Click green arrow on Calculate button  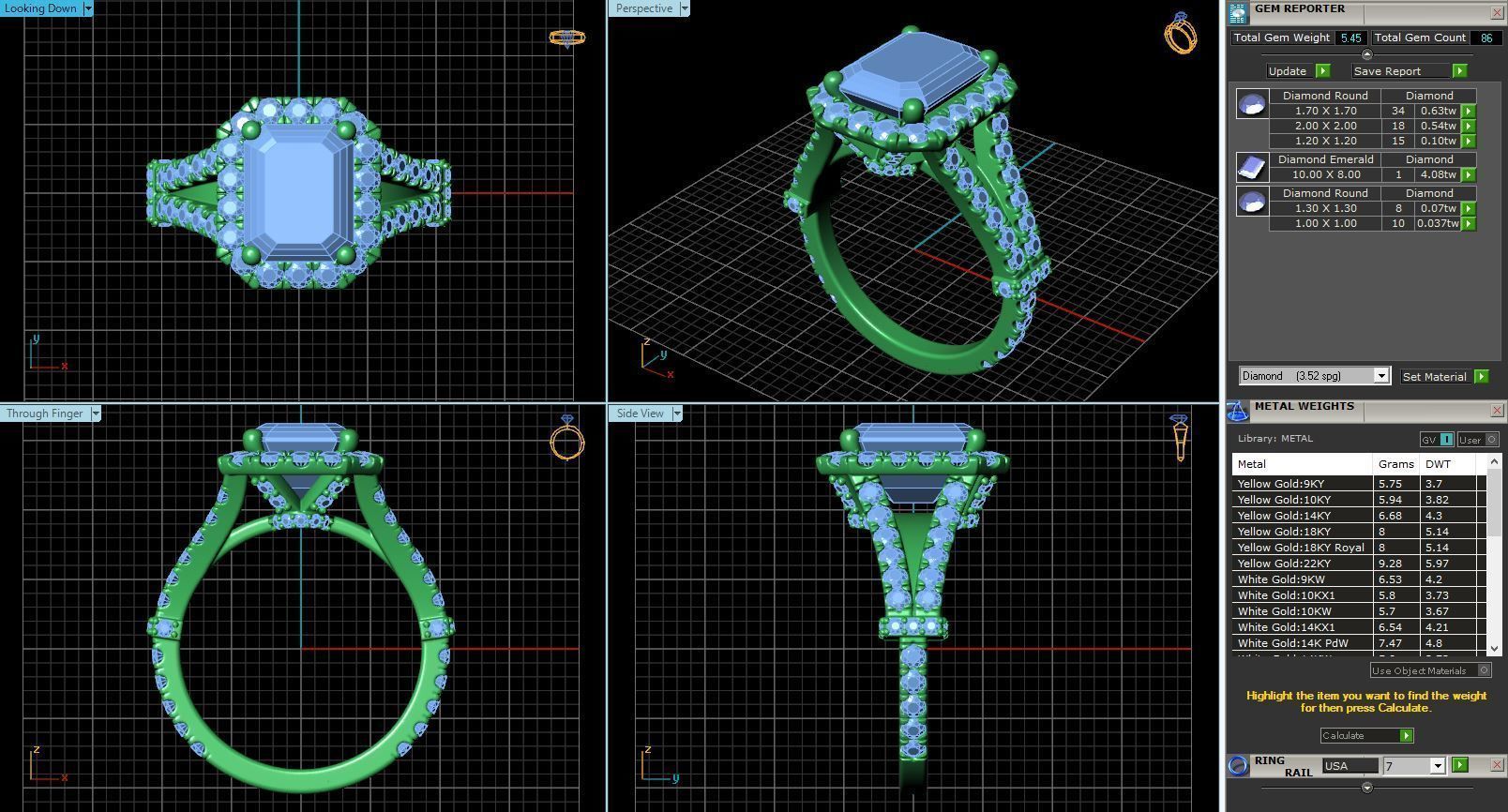tap(1406, 735)
